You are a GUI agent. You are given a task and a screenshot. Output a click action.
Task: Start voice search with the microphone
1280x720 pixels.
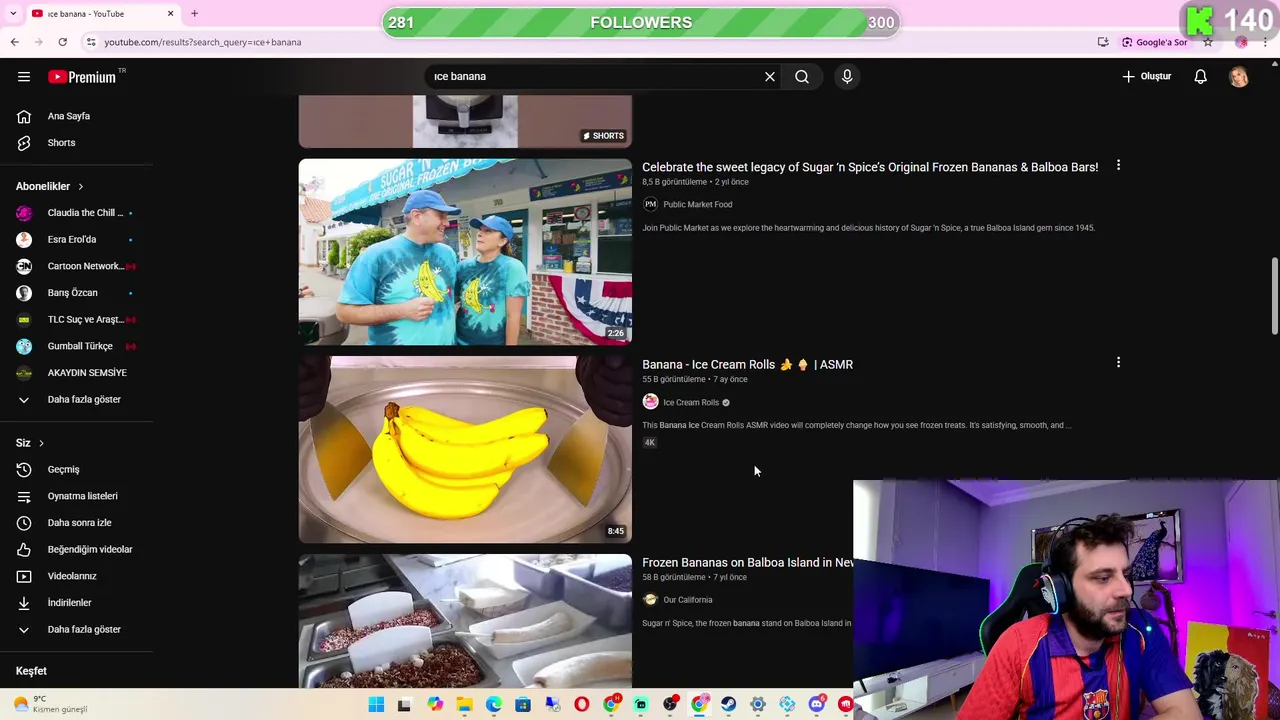tap(847, 76)
